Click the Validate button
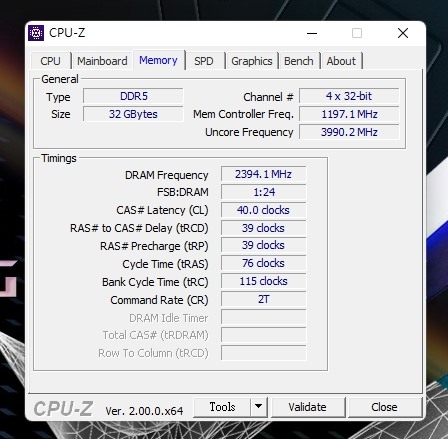 tap(307, 407)
